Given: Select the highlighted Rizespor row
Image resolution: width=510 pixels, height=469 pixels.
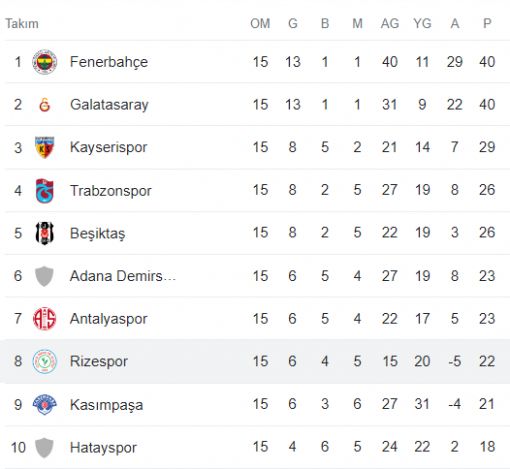Looking at the screenshot, I should click(255, 361).
